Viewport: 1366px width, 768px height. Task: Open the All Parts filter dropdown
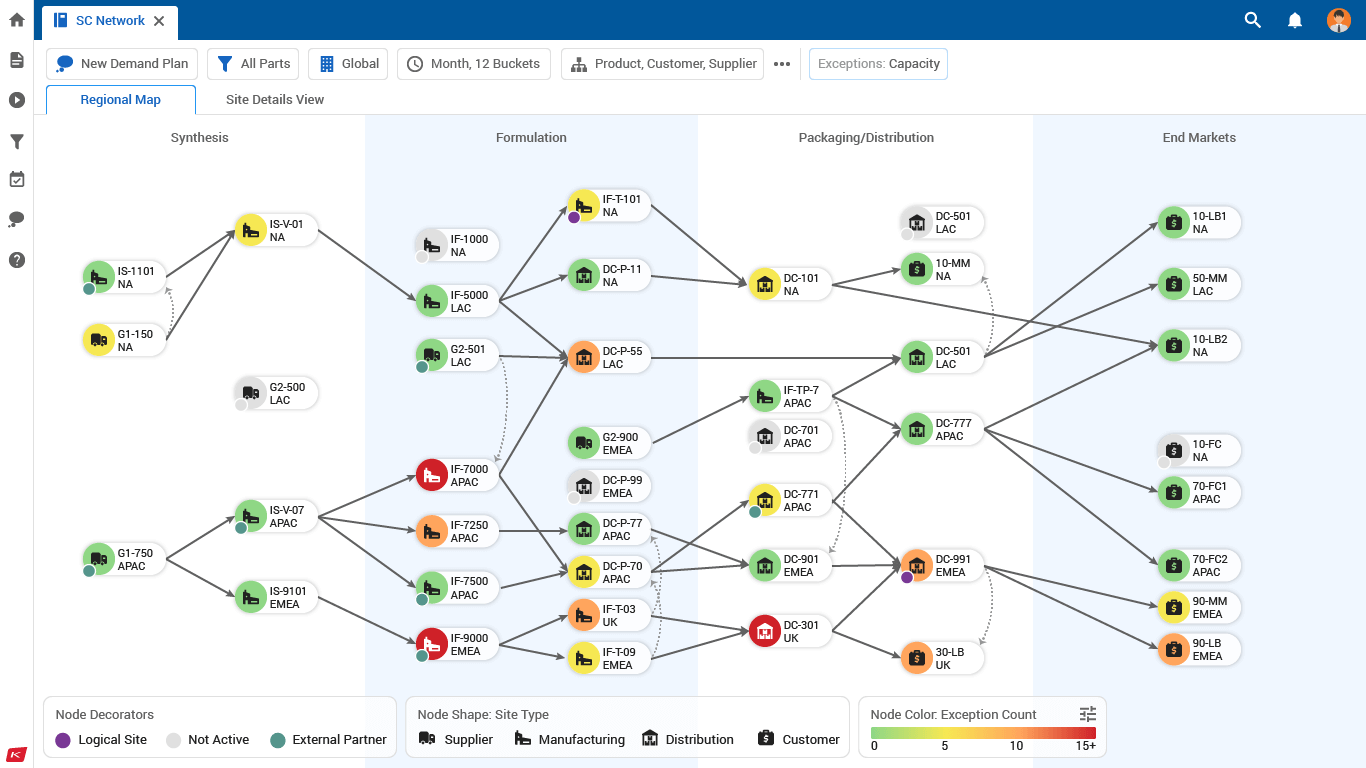(x=254, y=64)
